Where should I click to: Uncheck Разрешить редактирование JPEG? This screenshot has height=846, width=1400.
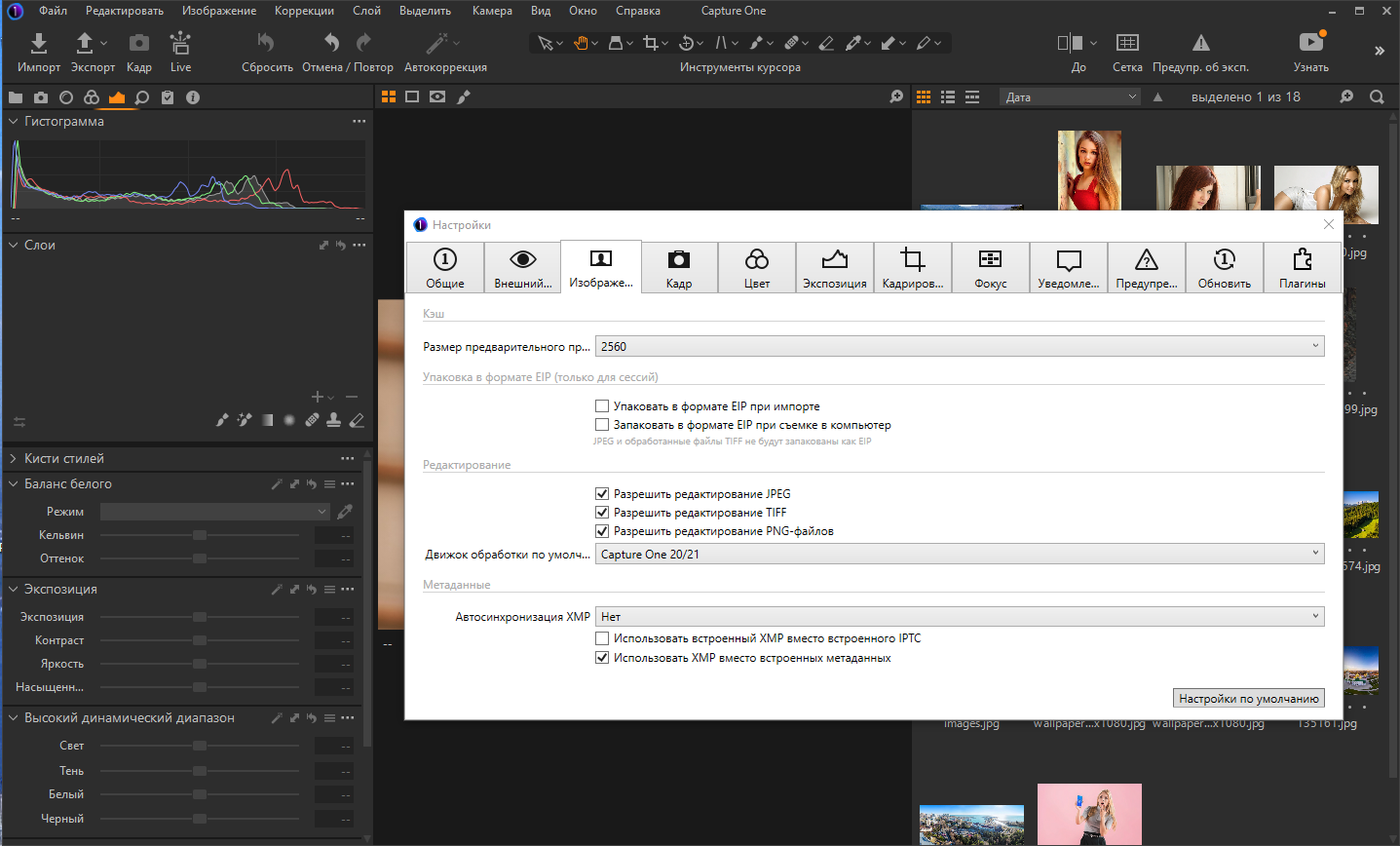click(602, 494)
